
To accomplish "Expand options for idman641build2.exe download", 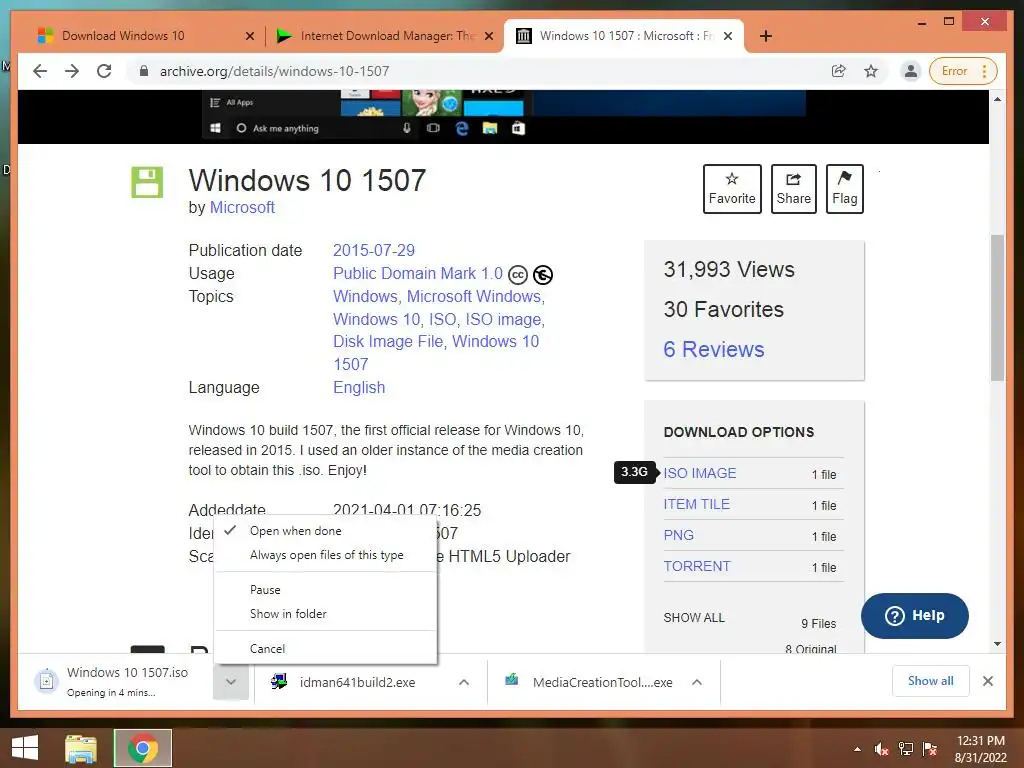I will (464, 682).
